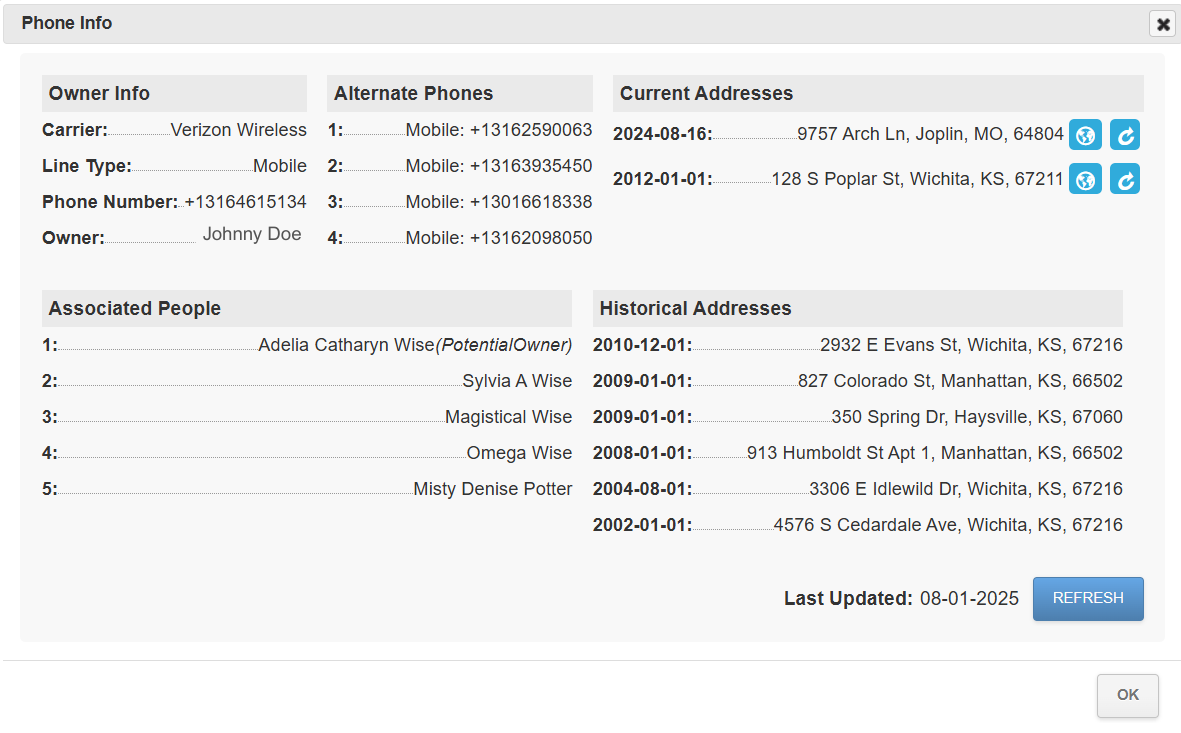Click the 9757 Arch Ln address text
Viewport: 1181px width, 733px height.
[930, 134]
